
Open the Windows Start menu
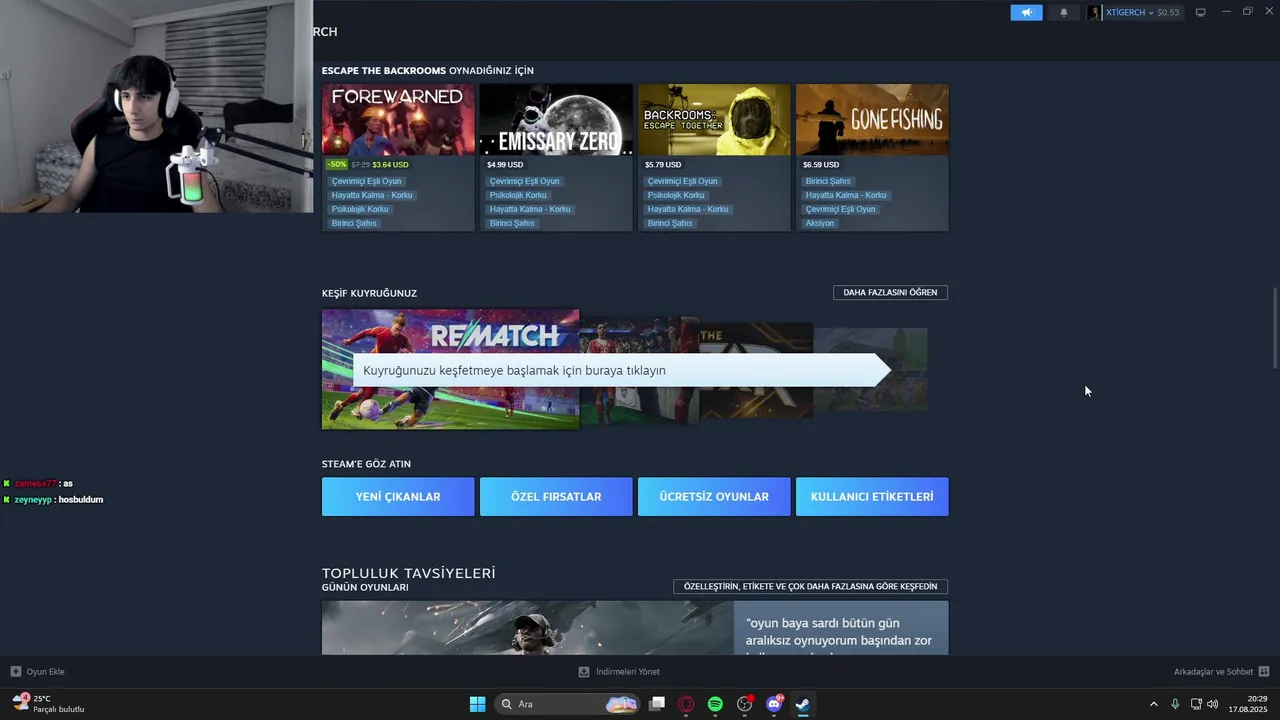477,704
